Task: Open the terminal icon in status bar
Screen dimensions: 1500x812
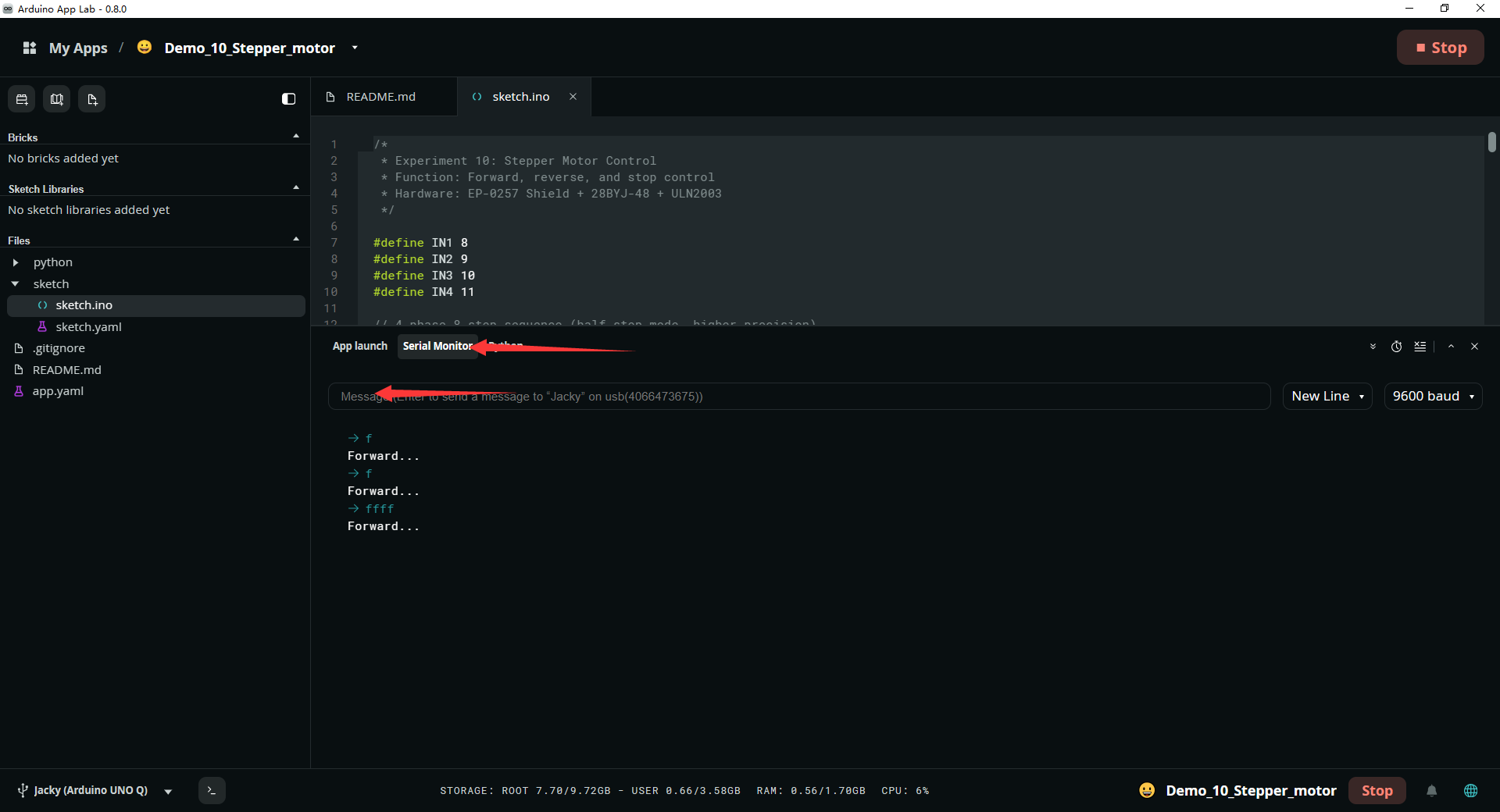Action: coord(212,790)
